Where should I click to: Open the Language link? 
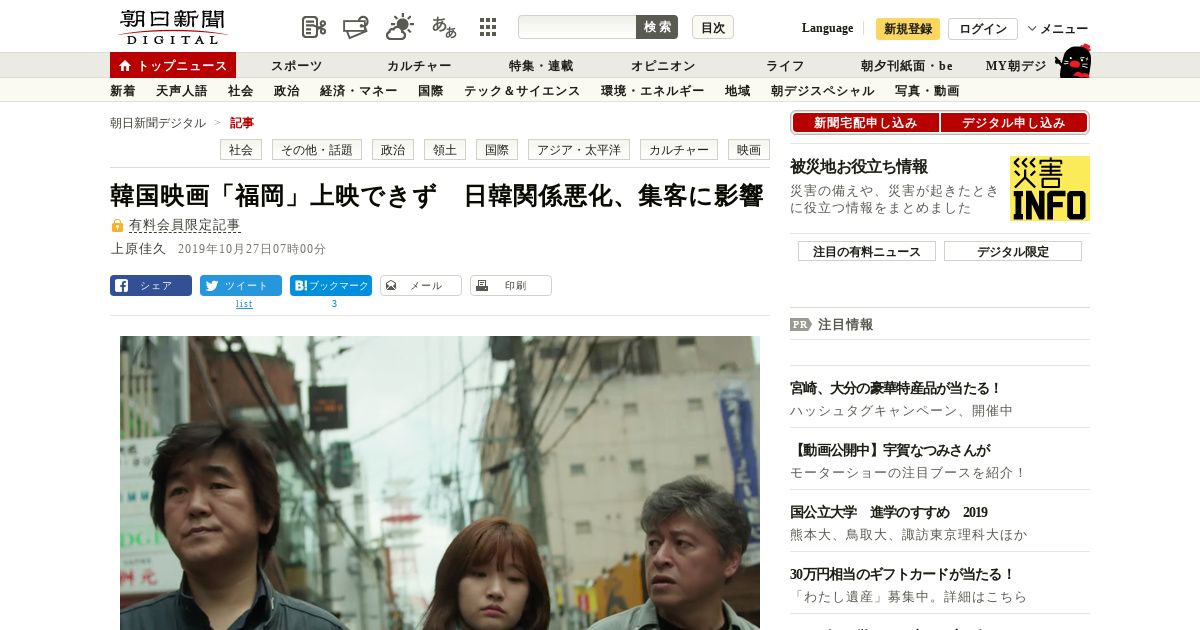(828, 28)
